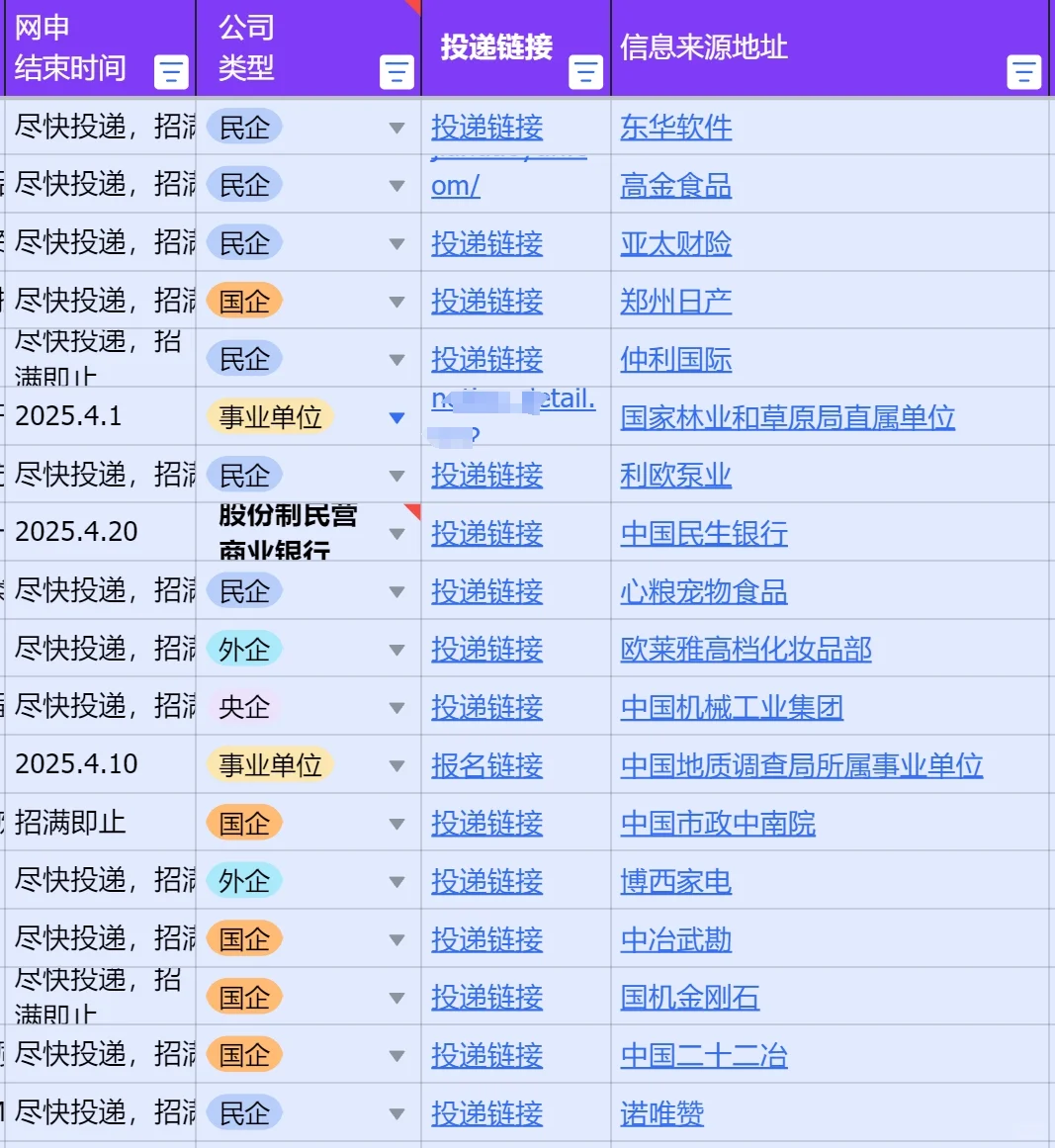Open the 中国民生银行 source link
The image size is (1055, 1148).
pyautogui.click(x=704, y=533)
